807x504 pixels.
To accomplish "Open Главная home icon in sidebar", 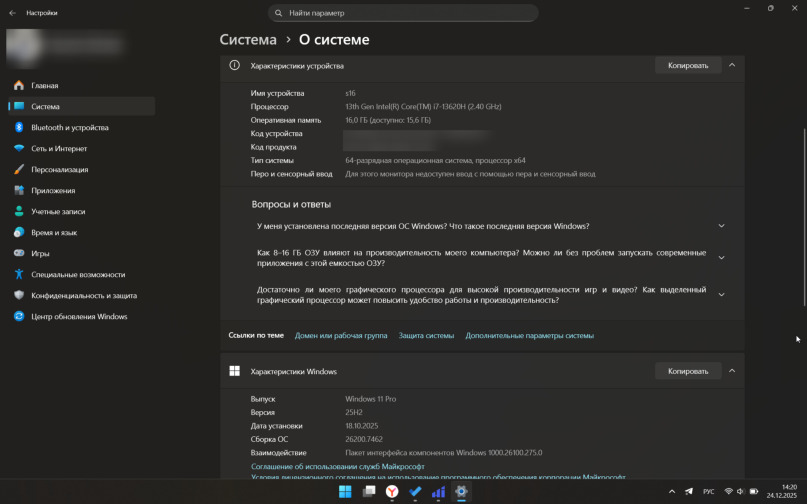I will tap(19, 85).
